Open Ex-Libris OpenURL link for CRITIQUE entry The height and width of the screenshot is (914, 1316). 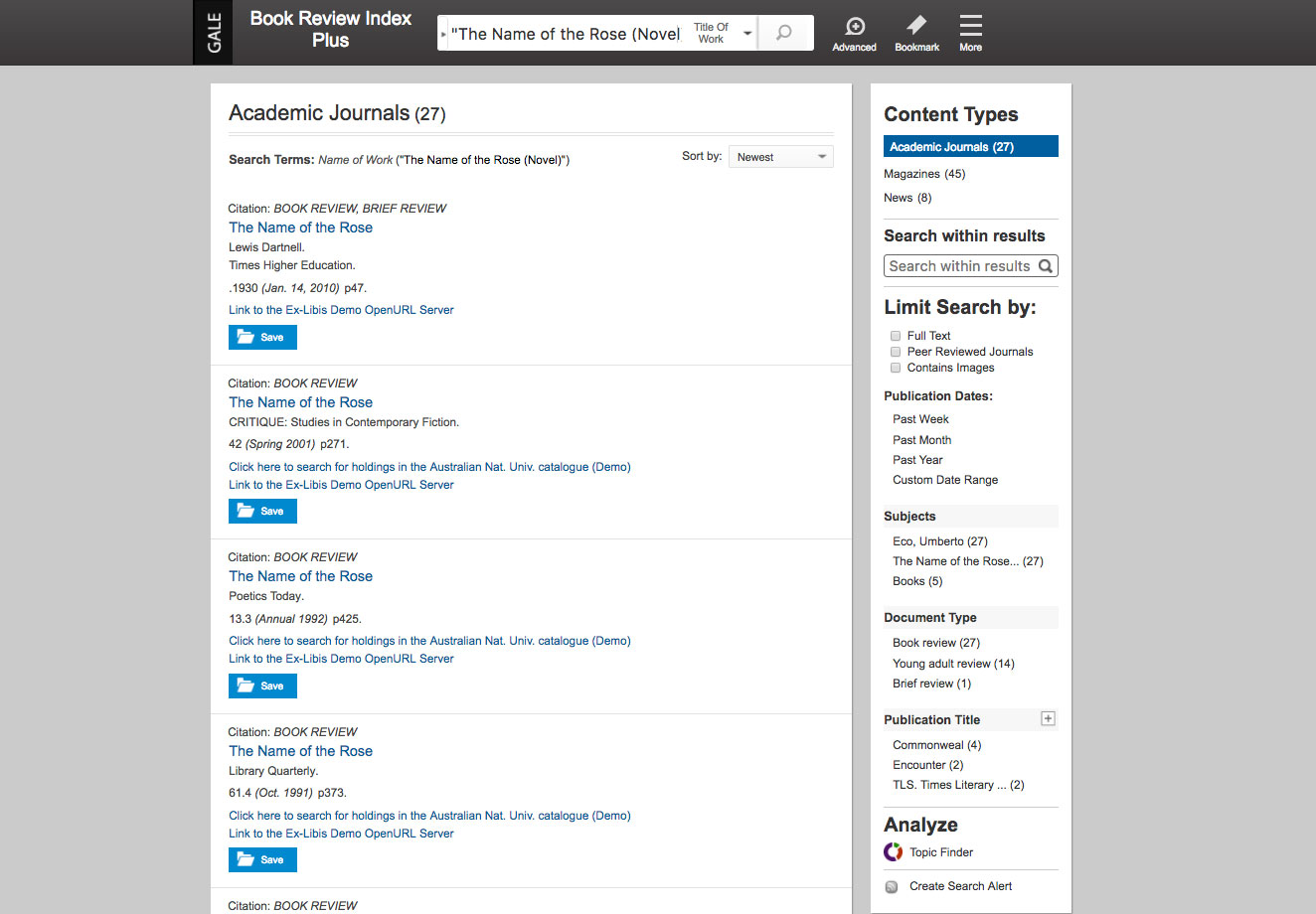pyautogui.click(x=341, y=485)
